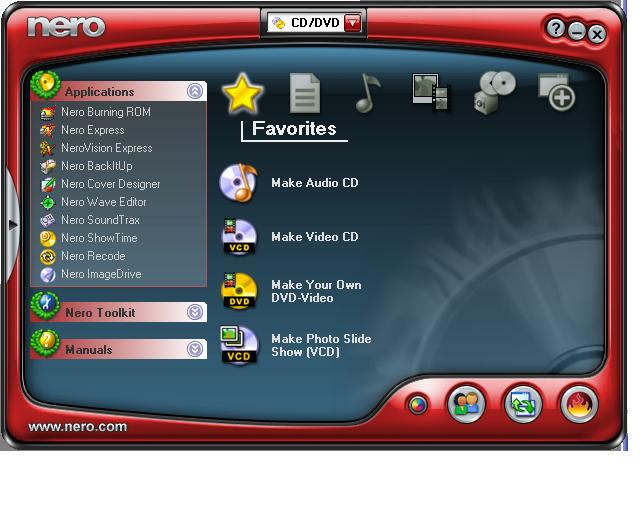Screen dimensions: 640x512
Task: Select the Data document category icon
Action: 305,93
